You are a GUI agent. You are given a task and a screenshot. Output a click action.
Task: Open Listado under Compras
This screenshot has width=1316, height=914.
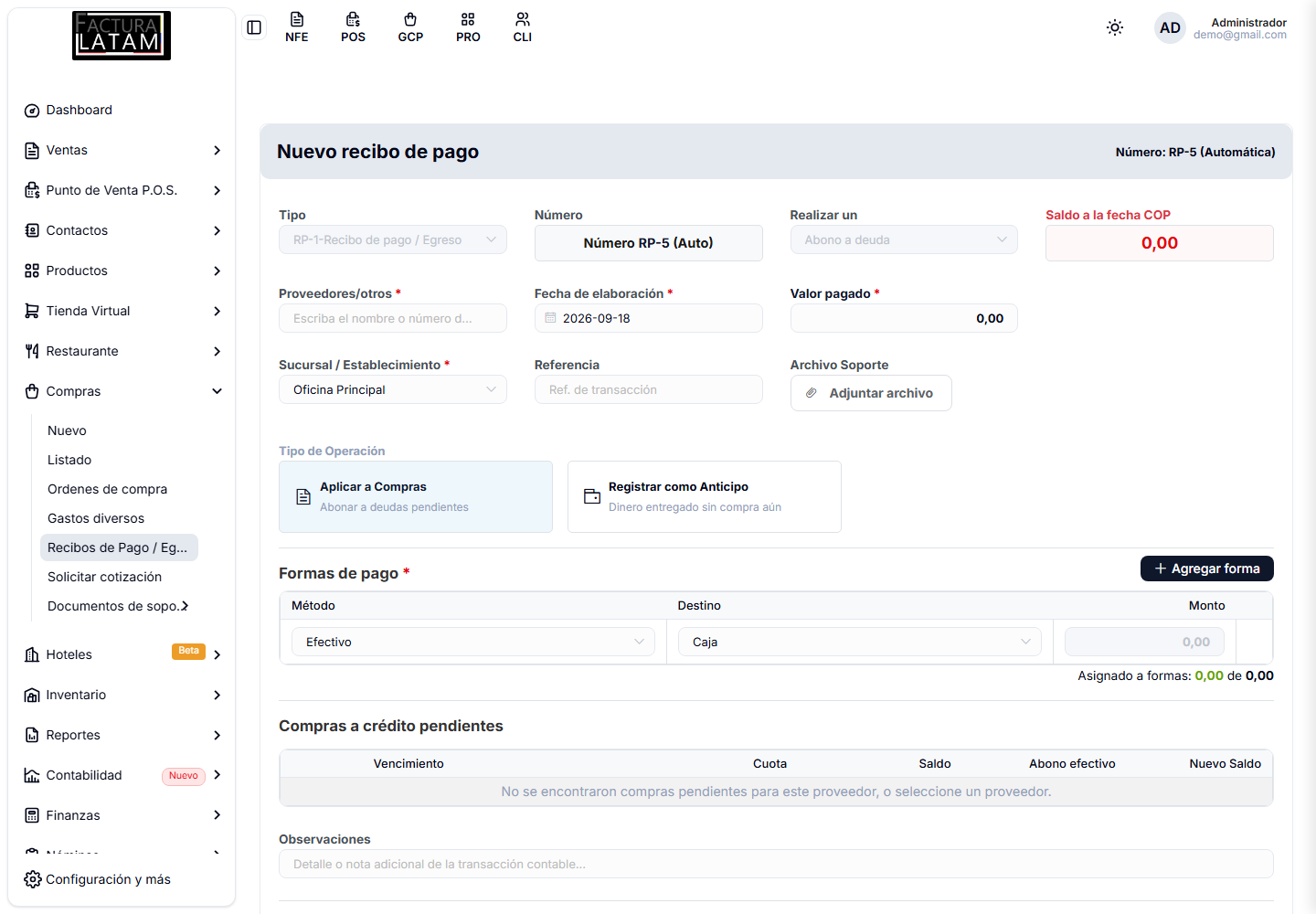[x=69, y=460]
